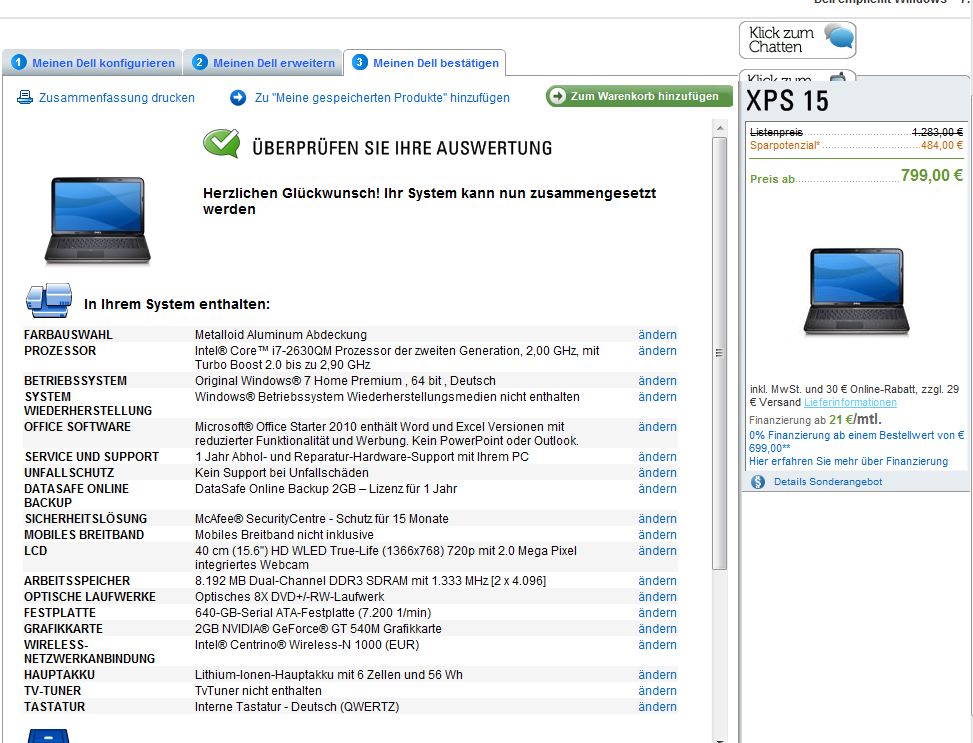Click the scrollbar up arrow in summary panel
The image size is (973, 743).
pyautogui.click(x=719, y=128)
